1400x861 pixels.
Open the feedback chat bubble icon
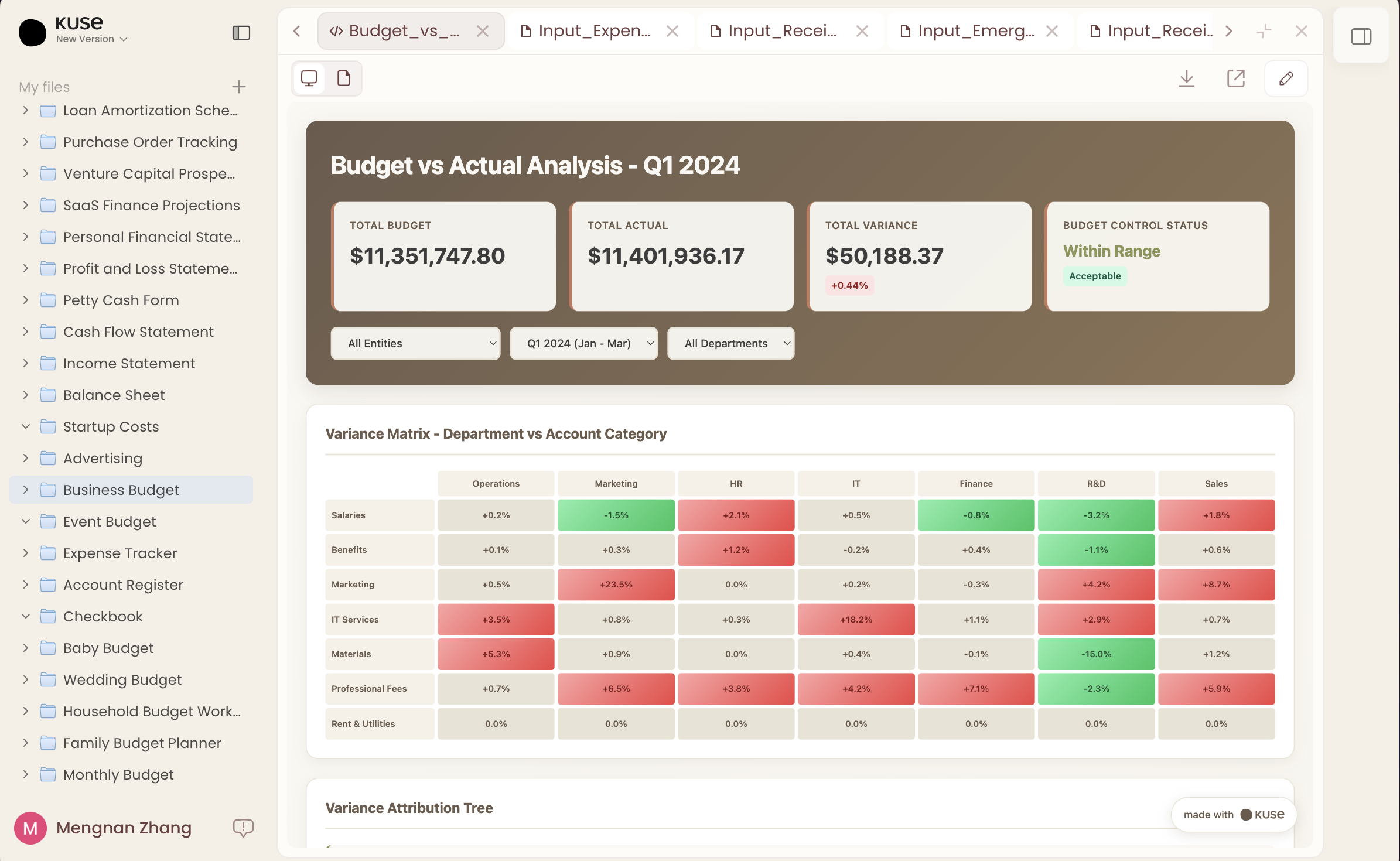[x=243, y=828]
